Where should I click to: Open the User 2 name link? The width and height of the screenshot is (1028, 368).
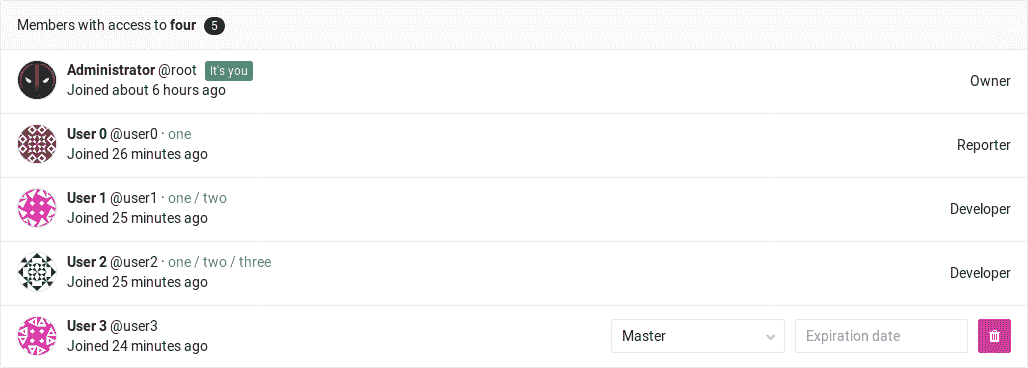coord(87,262)
